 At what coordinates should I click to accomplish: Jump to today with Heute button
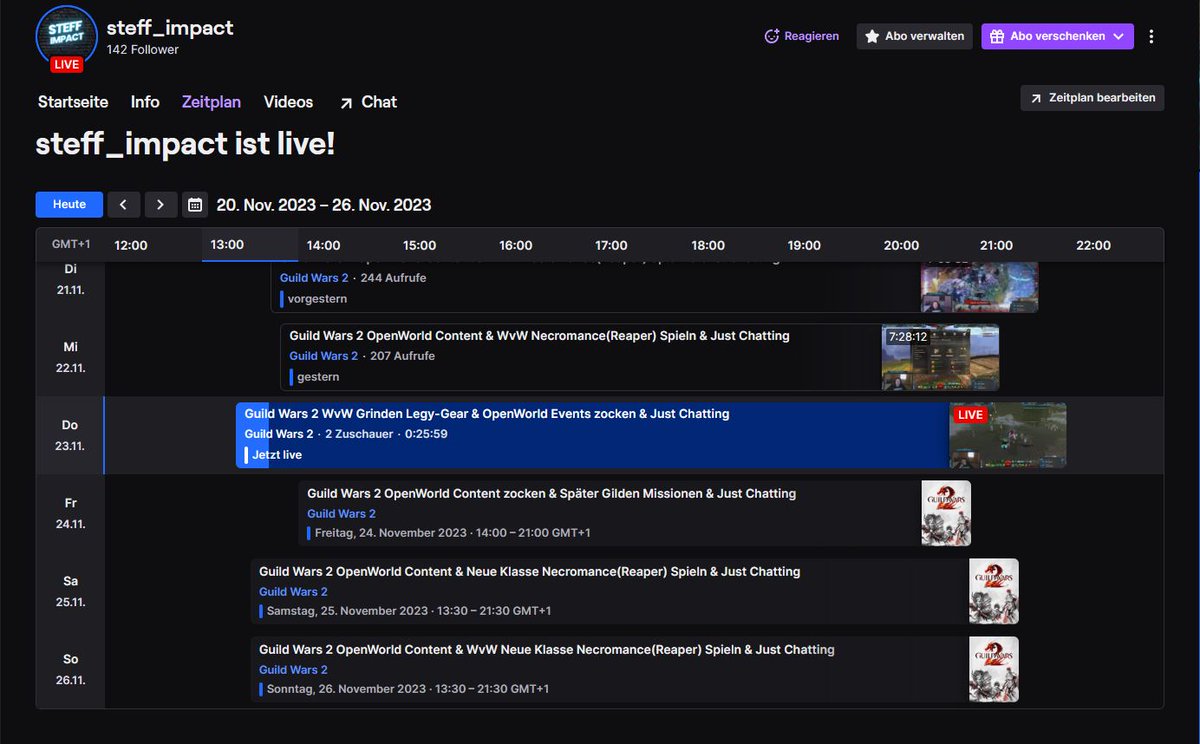(x=69, y=205)
